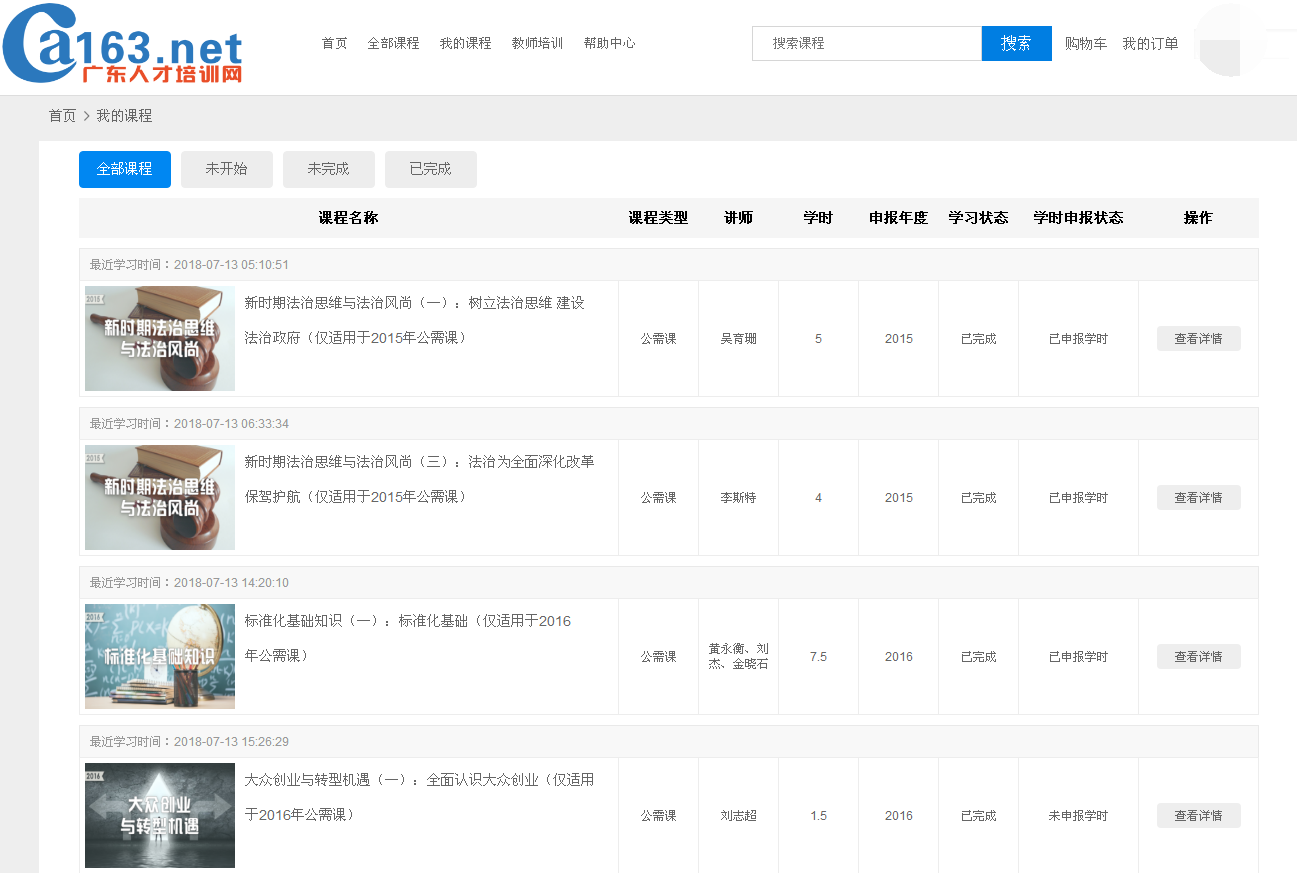Open 我的订单 orders link
Image resolution: width=1297 pixels, height=873 pixels.
click(1150, 43)
